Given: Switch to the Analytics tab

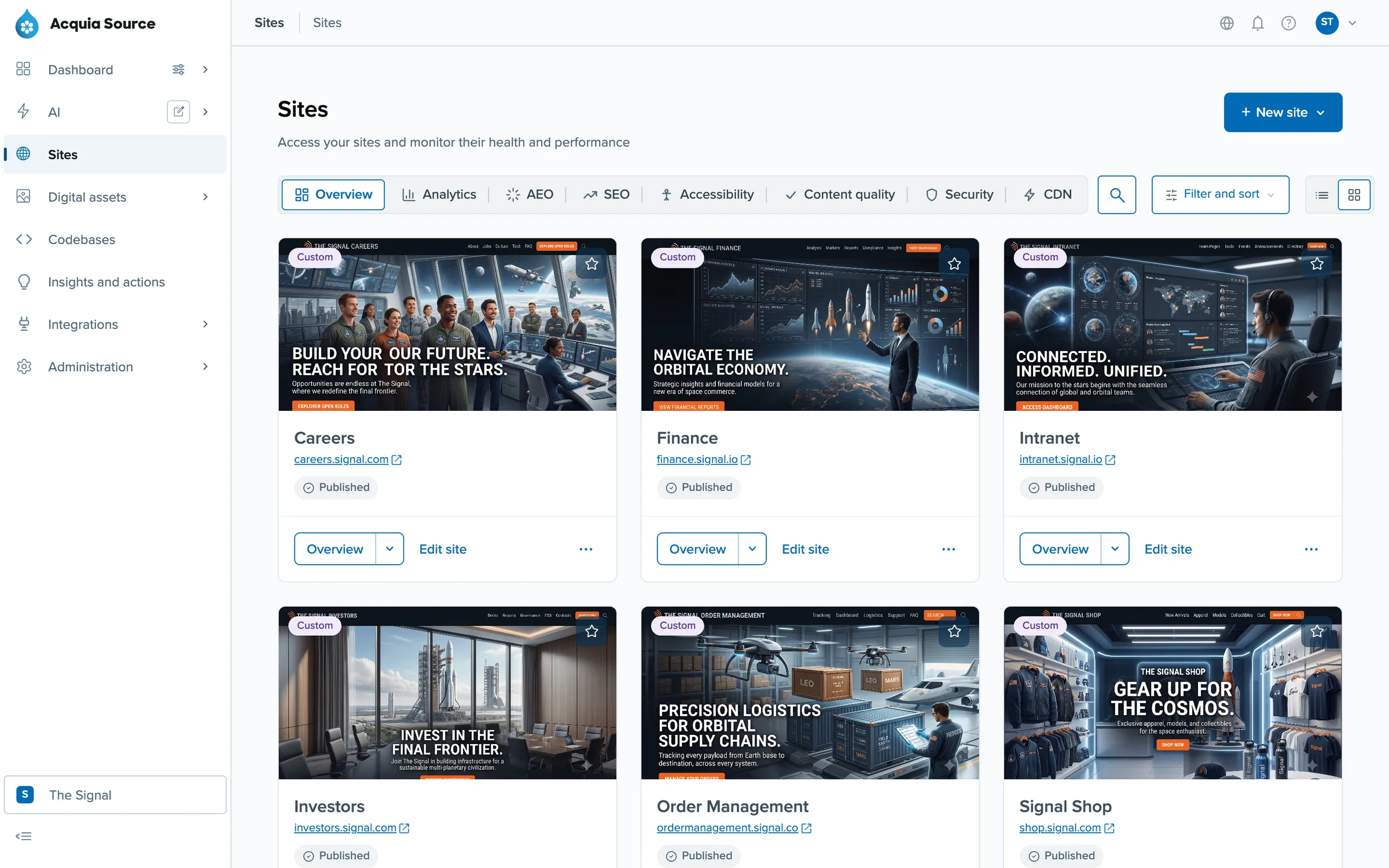Looking at the screenshot, I should pyautogui.click(x=439, y=194).
